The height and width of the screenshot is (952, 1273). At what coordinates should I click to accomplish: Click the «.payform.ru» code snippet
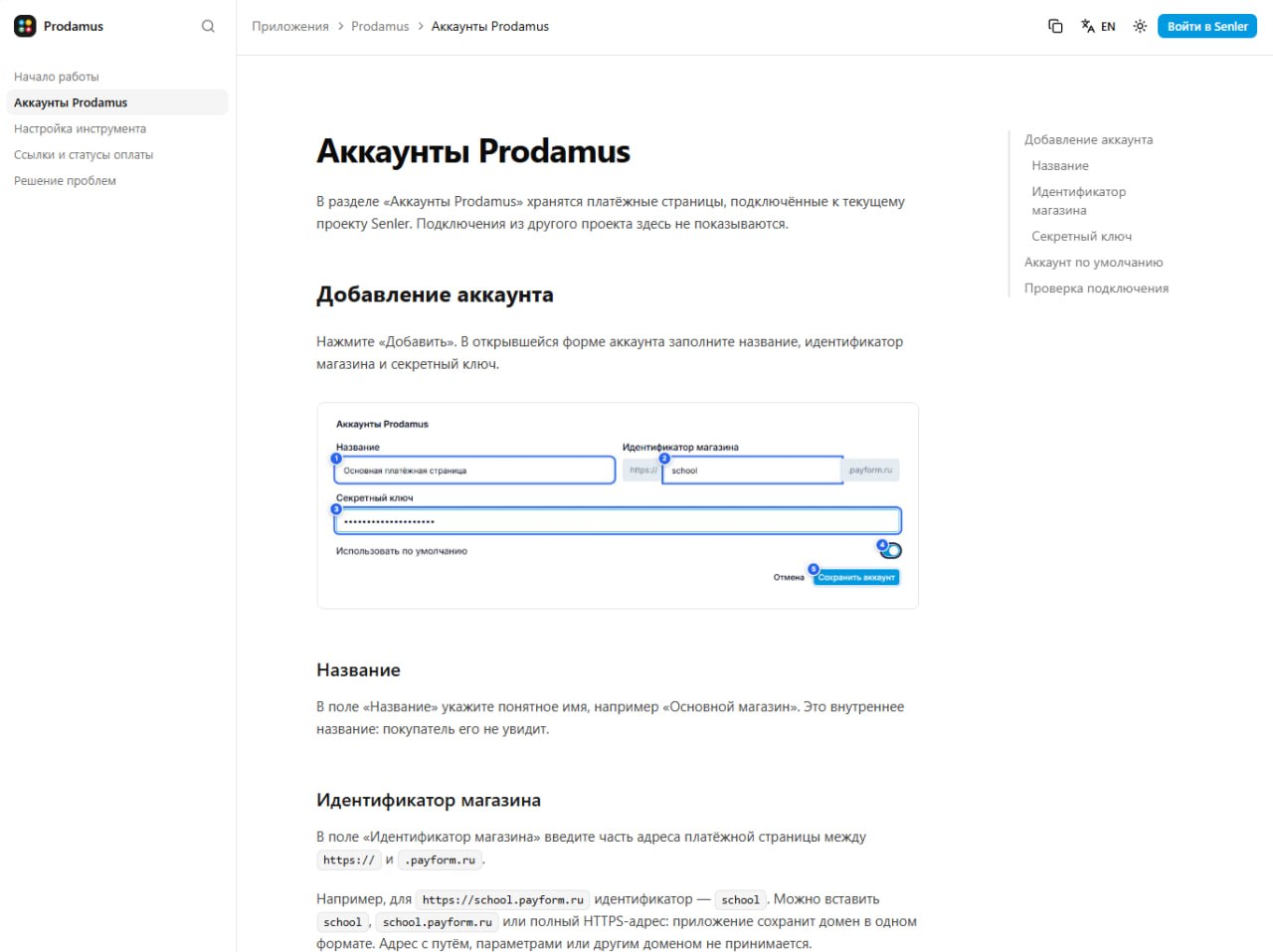[440, 860]
